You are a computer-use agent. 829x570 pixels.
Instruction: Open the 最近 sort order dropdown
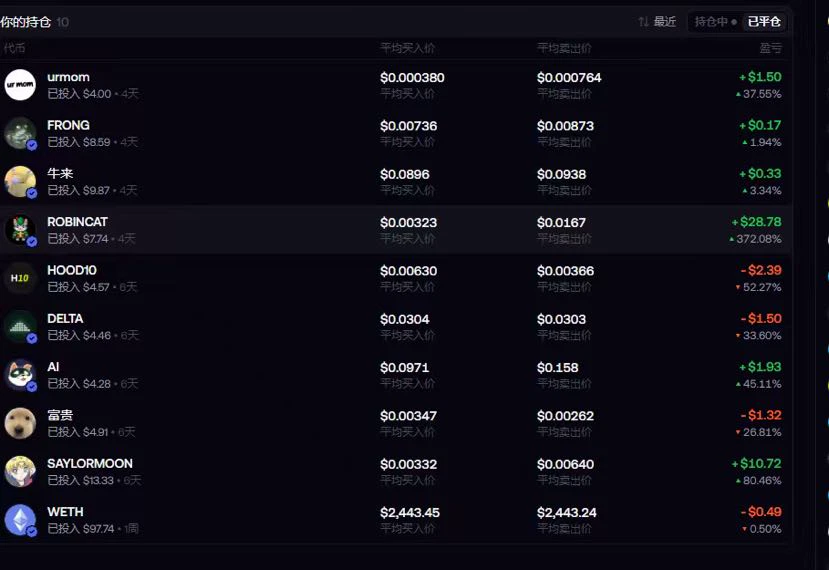pos(657,22)
